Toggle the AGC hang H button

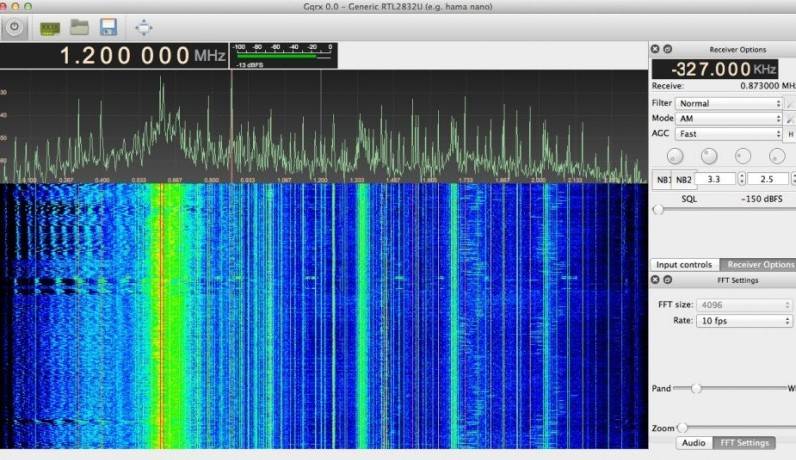[790, 134]
